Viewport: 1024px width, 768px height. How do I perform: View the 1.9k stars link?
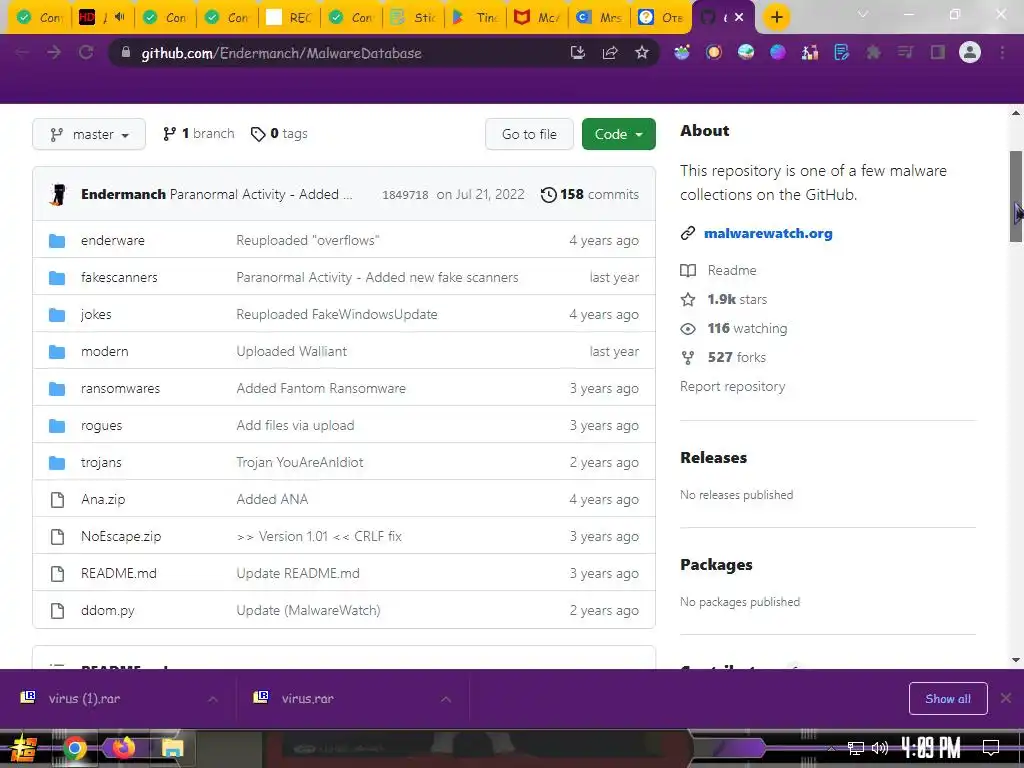pyautogui.click(x=737, y=300)
